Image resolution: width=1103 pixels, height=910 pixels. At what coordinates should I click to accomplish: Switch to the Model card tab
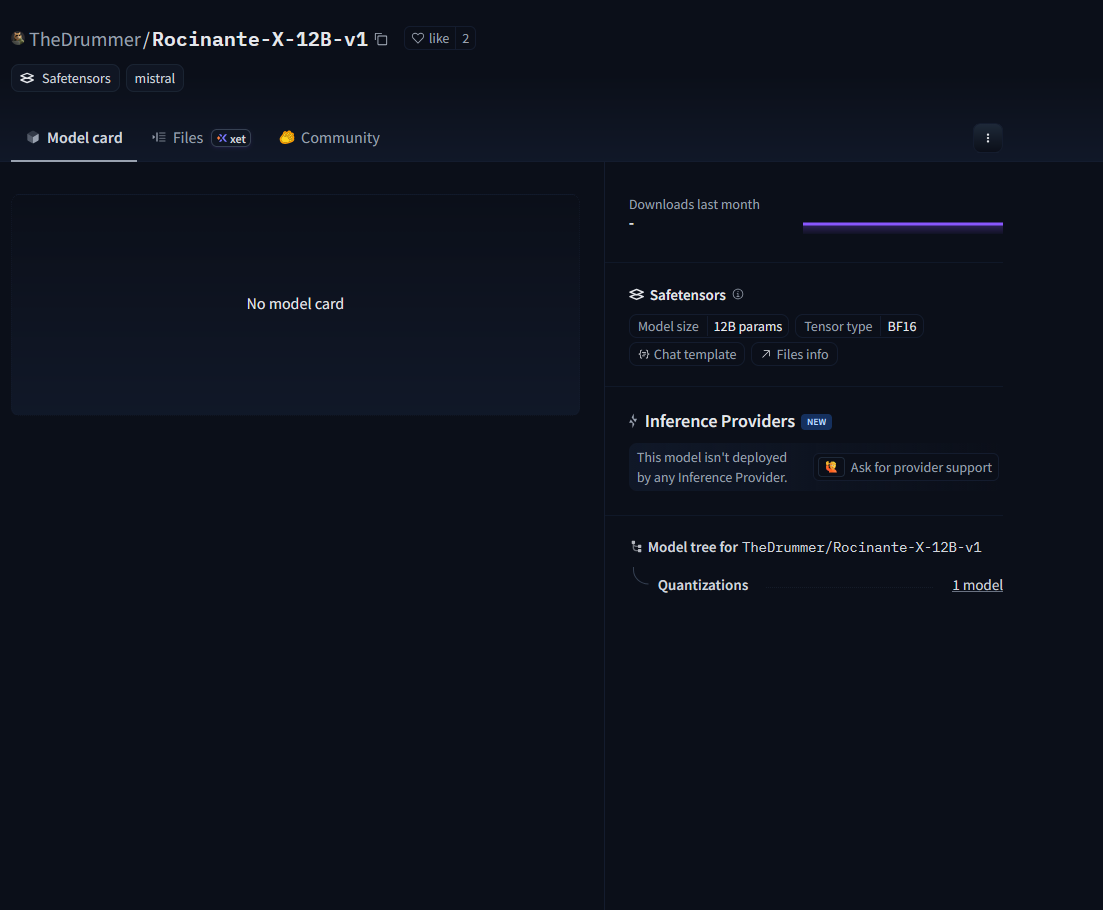(x=74, y=138)
